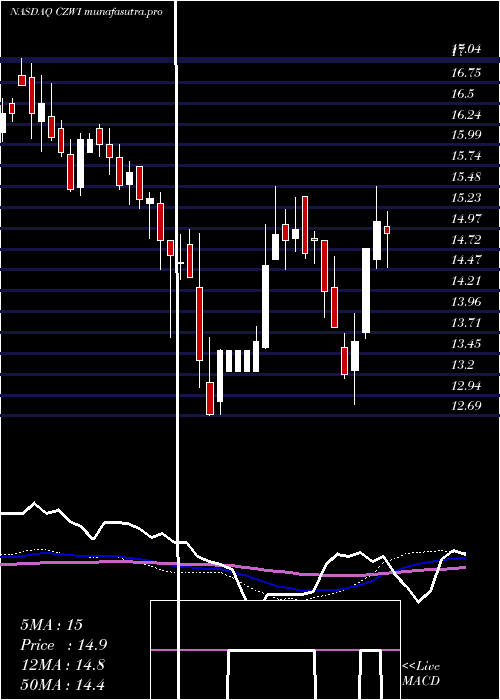
Task: Click the 12MA : 14.8 readout
Action: 62,665
